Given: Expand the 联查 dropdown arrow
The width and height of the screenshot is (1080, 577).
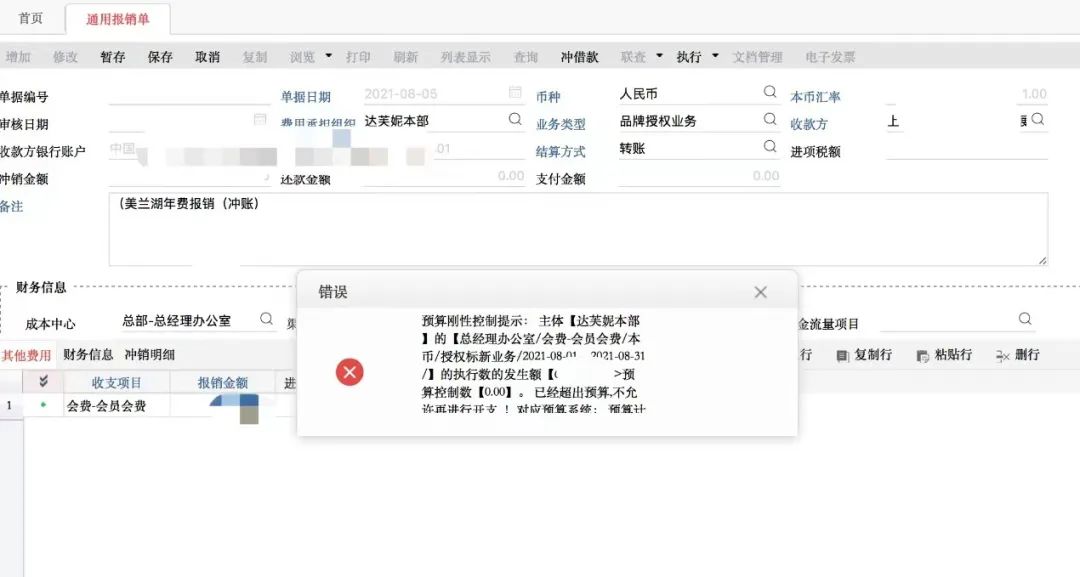Looking at the screenshot, I should 659,56.
